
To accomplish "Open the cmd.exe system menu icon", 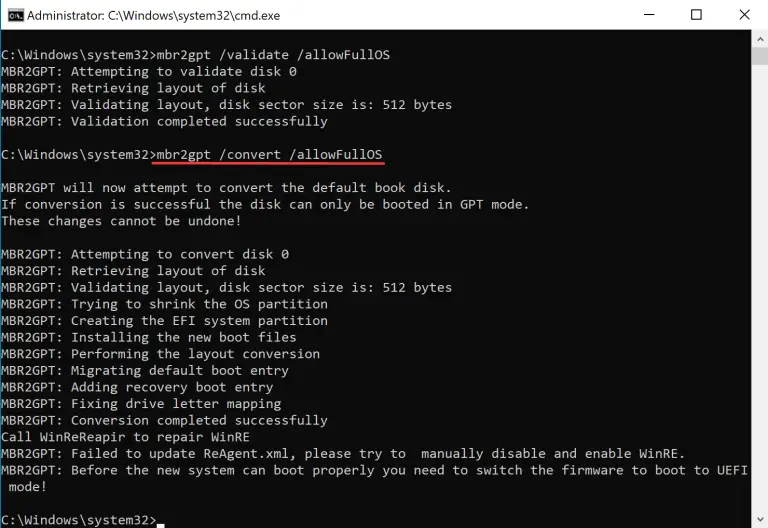I will [x=16, y=15].
